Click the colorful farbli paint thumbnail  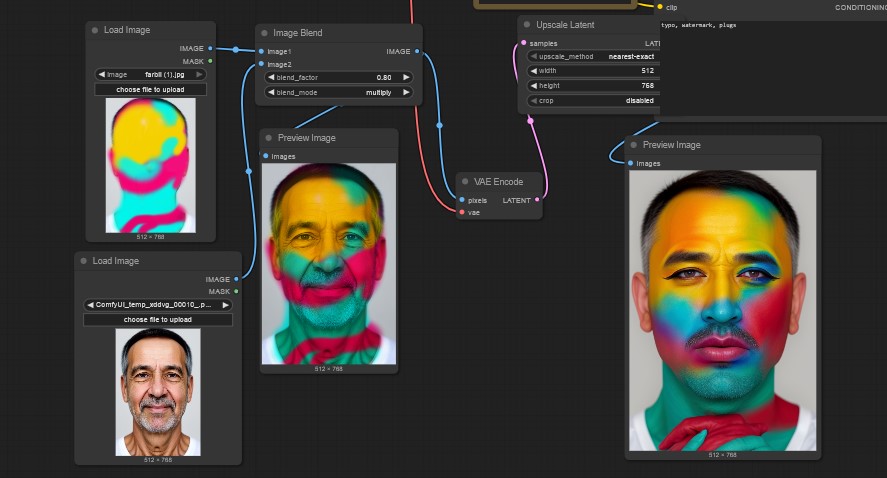click(x=150, y=165)
